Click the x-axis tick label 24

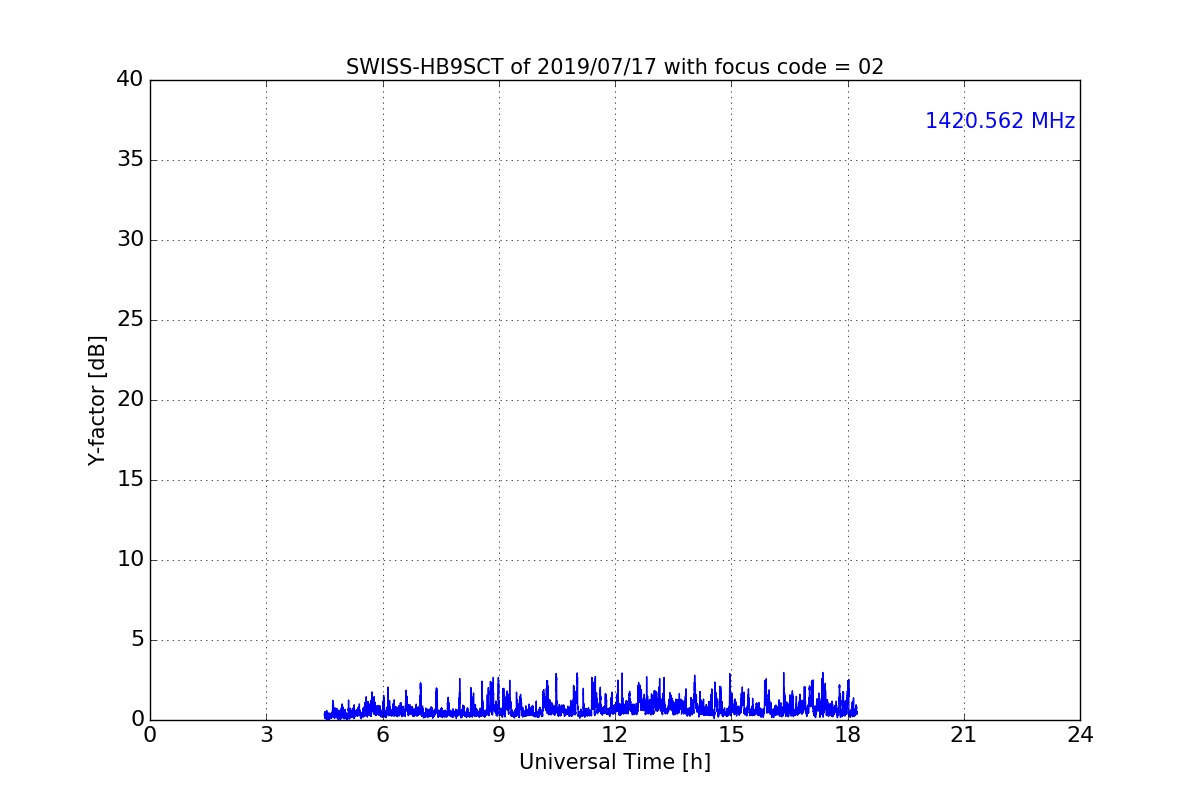[x=1080, y=735]
